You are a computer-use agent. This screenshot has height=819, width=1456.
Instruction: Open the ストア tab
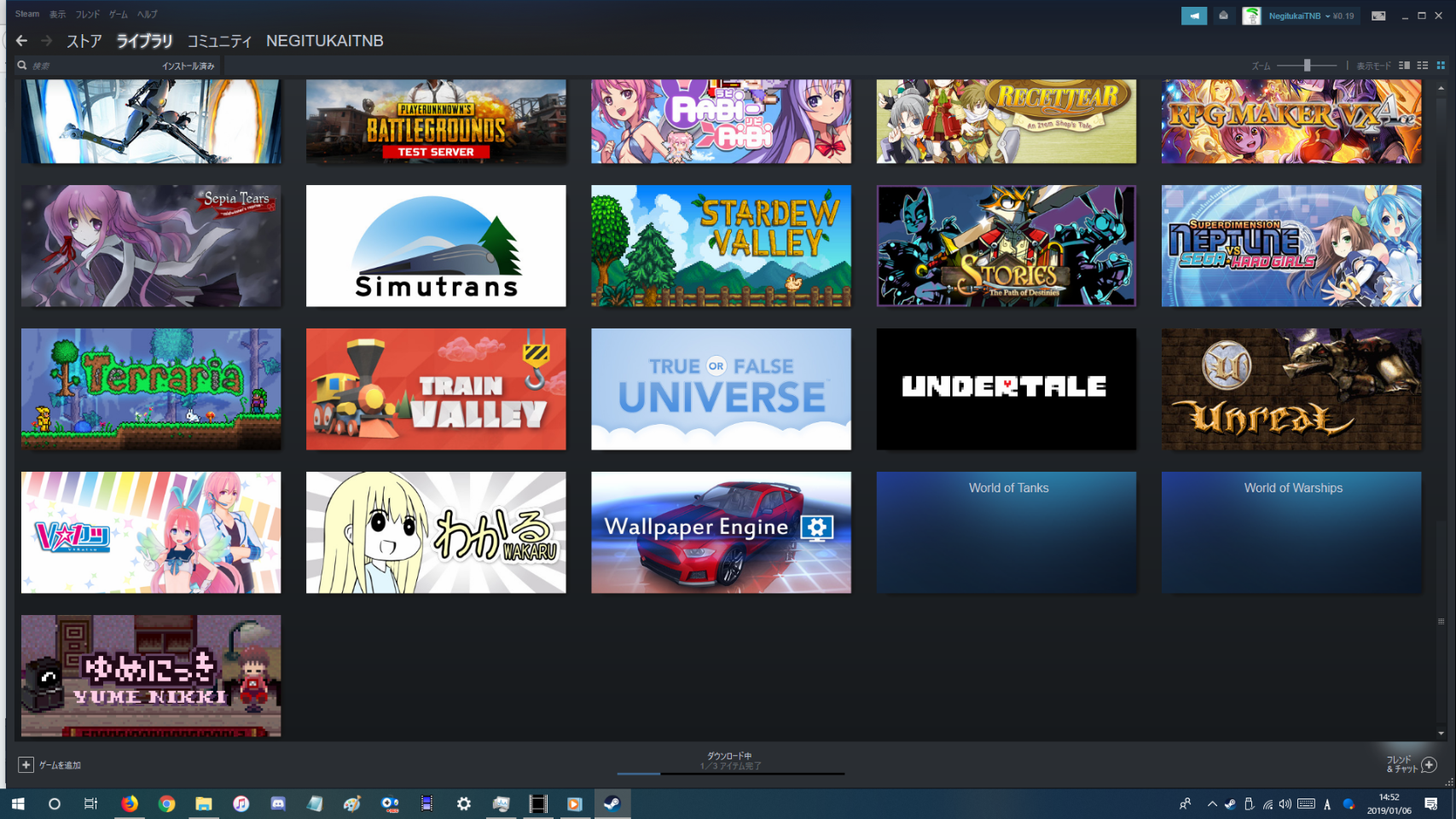84,41
